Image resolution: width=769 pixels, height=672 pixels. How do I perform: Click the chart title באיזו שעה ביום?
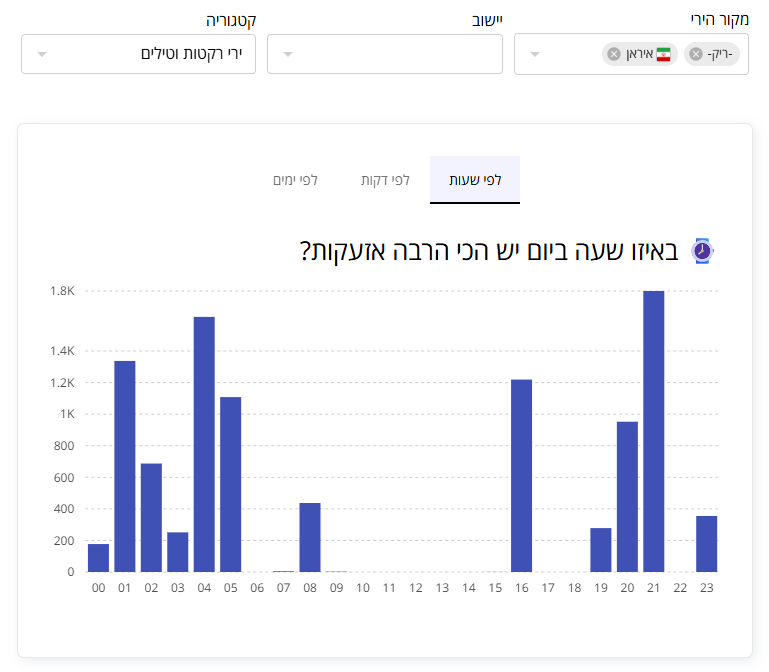pyautogui.click(x=489, y=251)
